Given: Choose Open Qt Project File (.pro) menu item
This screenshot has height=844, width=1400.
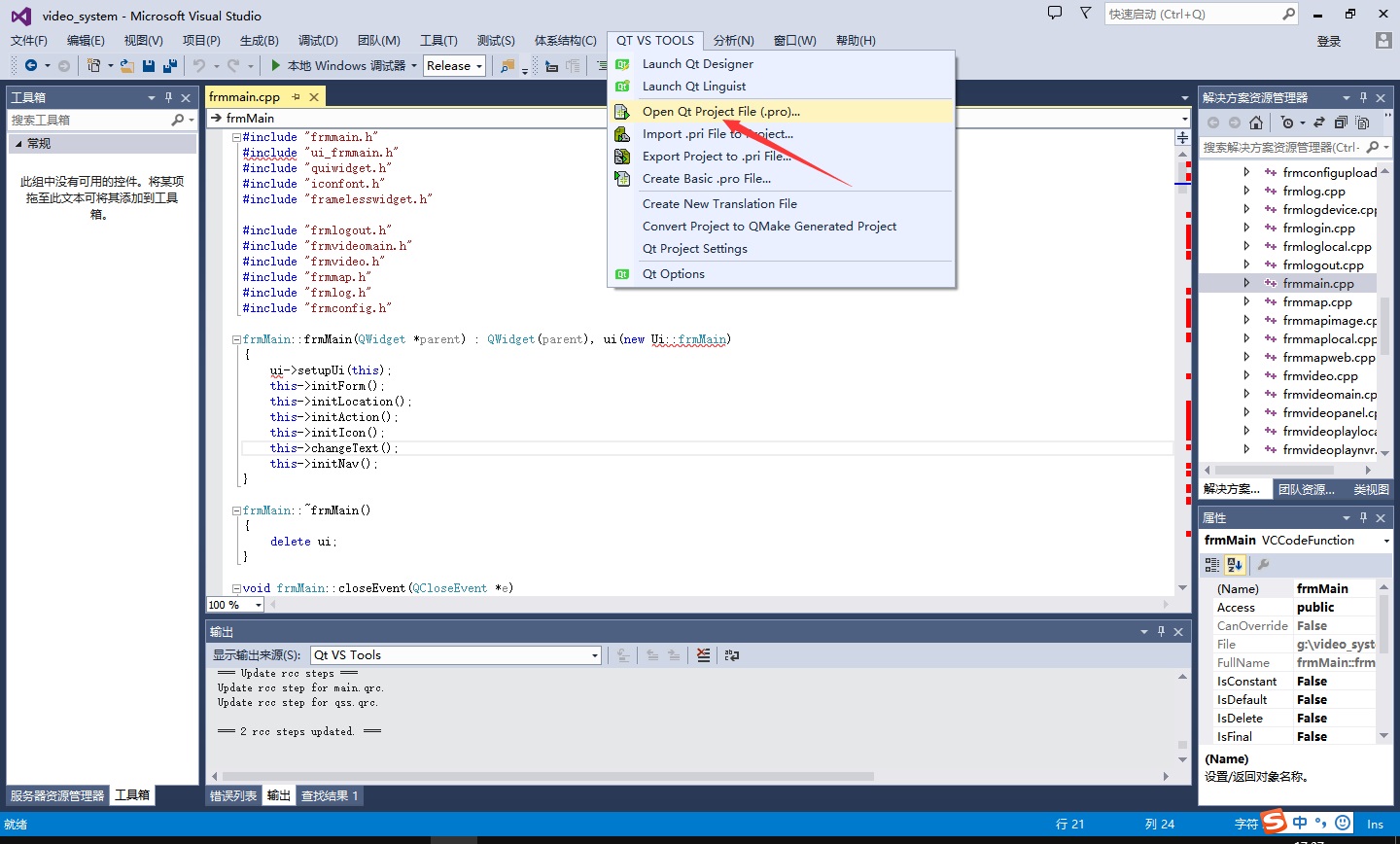Looking at the screenshot, I should (x=720, y=112).
